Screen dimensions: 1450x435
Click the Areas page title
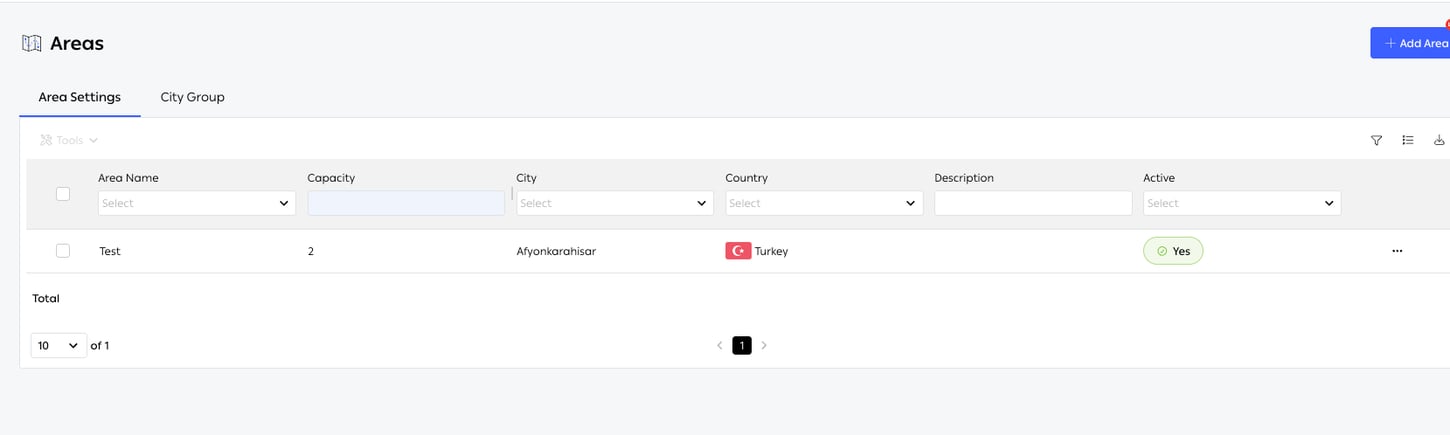pos(77,43)
